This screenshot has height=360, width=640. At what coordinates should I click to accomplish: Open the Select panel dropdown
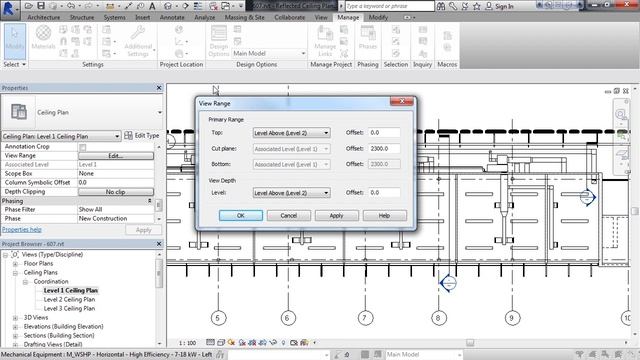[x=15, y=64]
